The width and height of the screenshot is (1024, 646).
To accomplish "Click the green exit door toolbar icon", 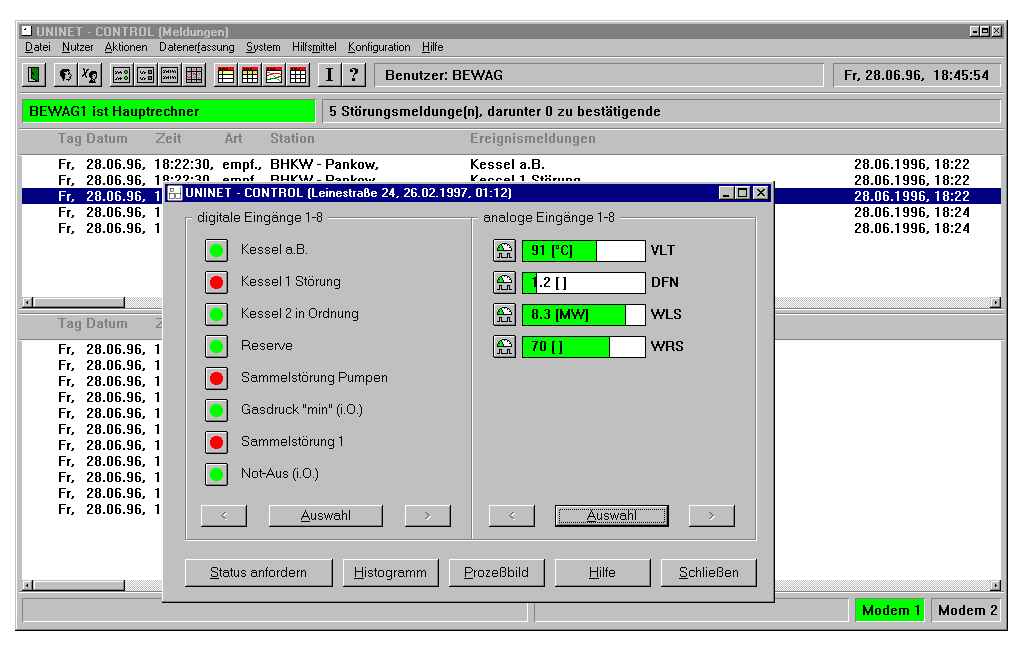I will click(x=33, y=75).
